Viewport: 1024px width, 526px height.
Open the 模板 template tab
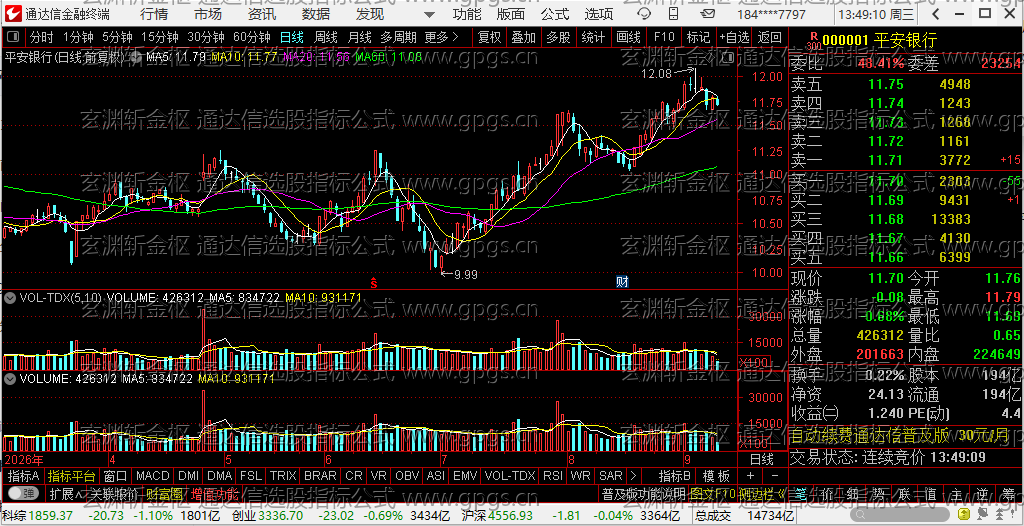click(716, 476)
